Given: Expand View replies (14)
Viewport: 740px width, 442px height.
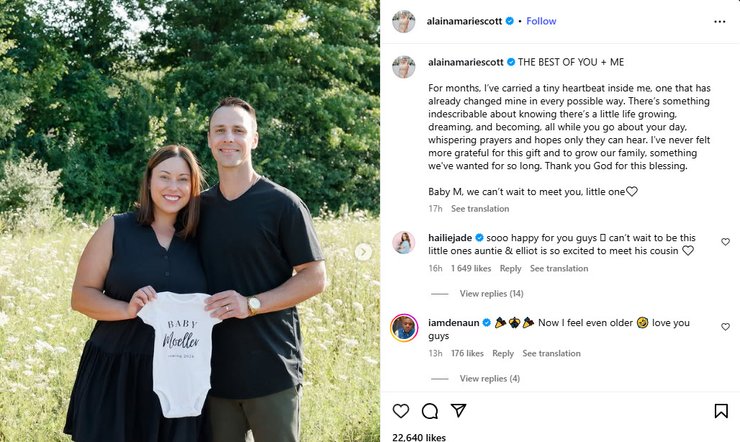Looking at the screenshot, I should (491, 293).
